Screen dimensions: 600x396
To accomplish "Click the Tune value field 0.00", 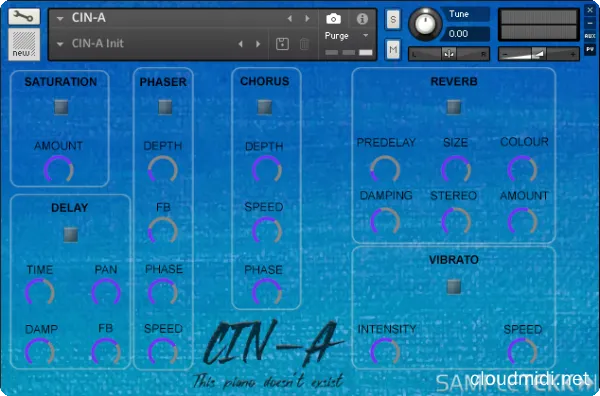I will pos(465,34).
